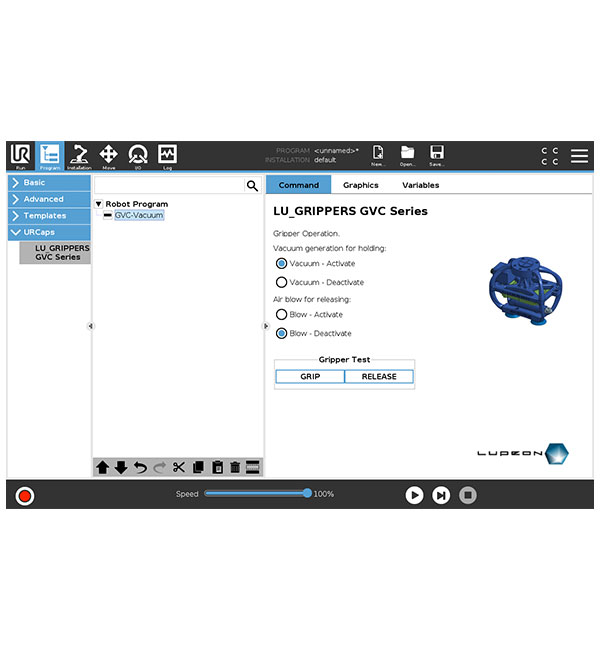
Task: Switch to the Variables tab
Action: (x=420, y=185)
